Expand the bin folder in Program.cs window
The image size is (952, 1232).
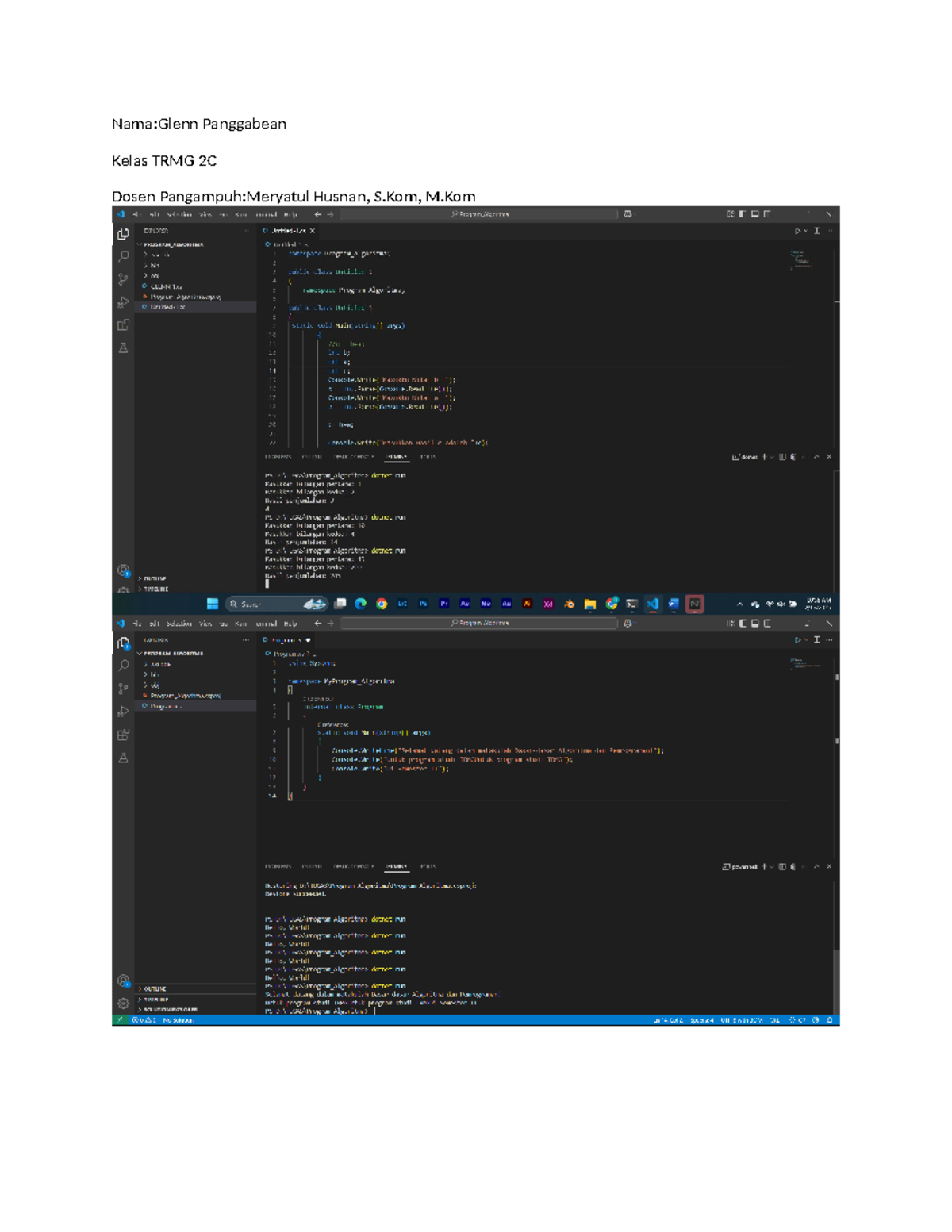[x=196, y=674]
